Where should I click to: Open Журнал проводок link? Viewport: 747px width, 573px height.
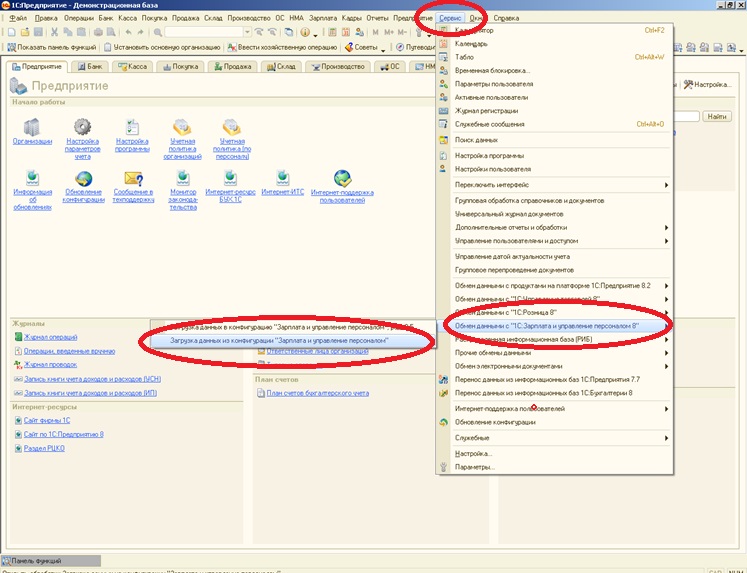(50, 365)
